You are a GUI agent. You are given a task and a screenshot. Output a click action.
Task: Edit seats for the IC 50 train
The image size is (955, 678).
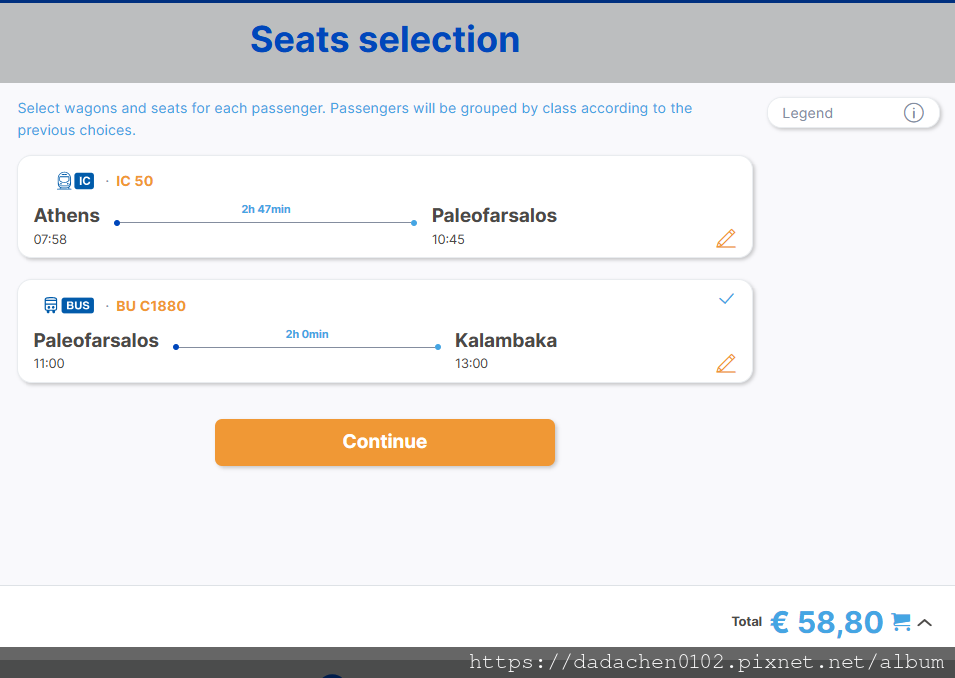pos(725,239)
